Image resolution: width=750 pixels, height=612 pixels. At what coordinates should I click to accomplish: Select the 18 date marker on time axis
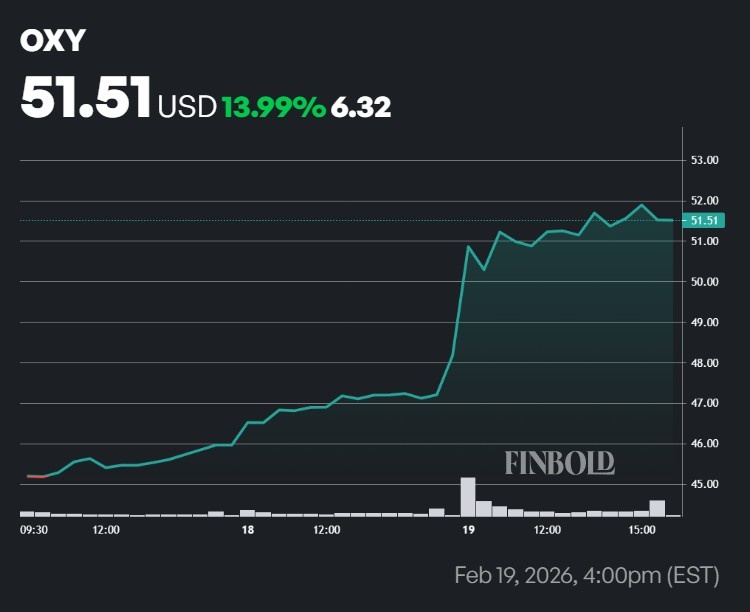[x=247, y=529]
